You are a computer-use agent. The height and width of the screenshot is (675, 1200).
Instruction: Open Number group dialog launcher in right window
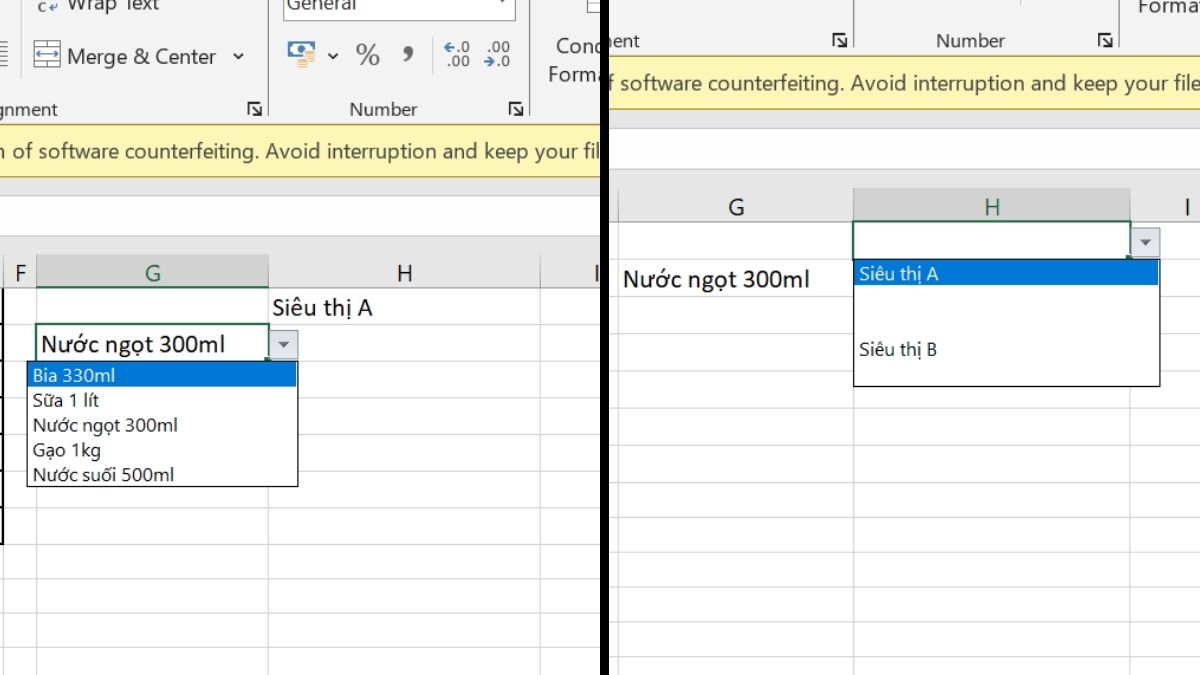tap(1104, 41)
